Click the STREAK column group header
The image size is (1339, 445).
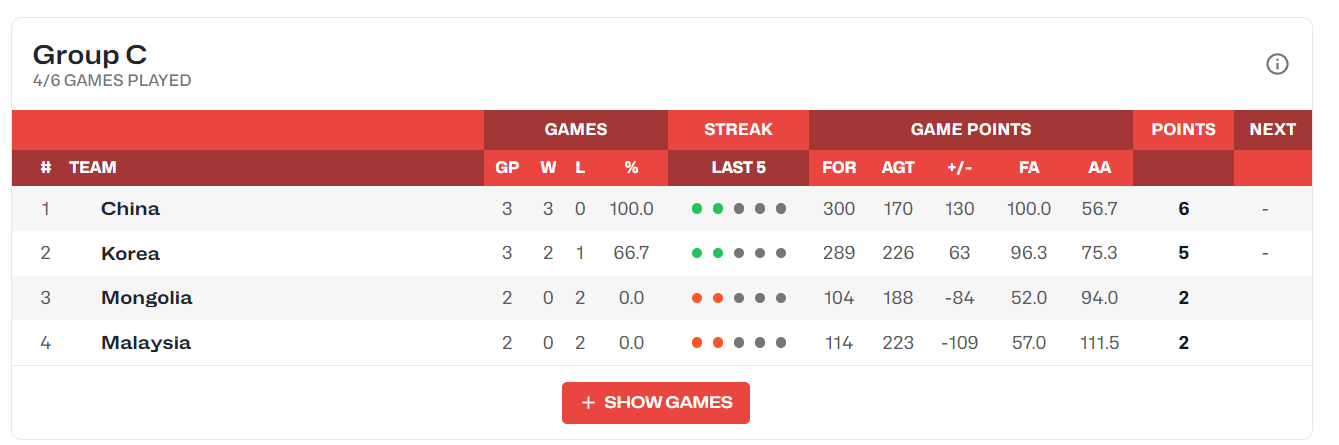click(738, 129)
